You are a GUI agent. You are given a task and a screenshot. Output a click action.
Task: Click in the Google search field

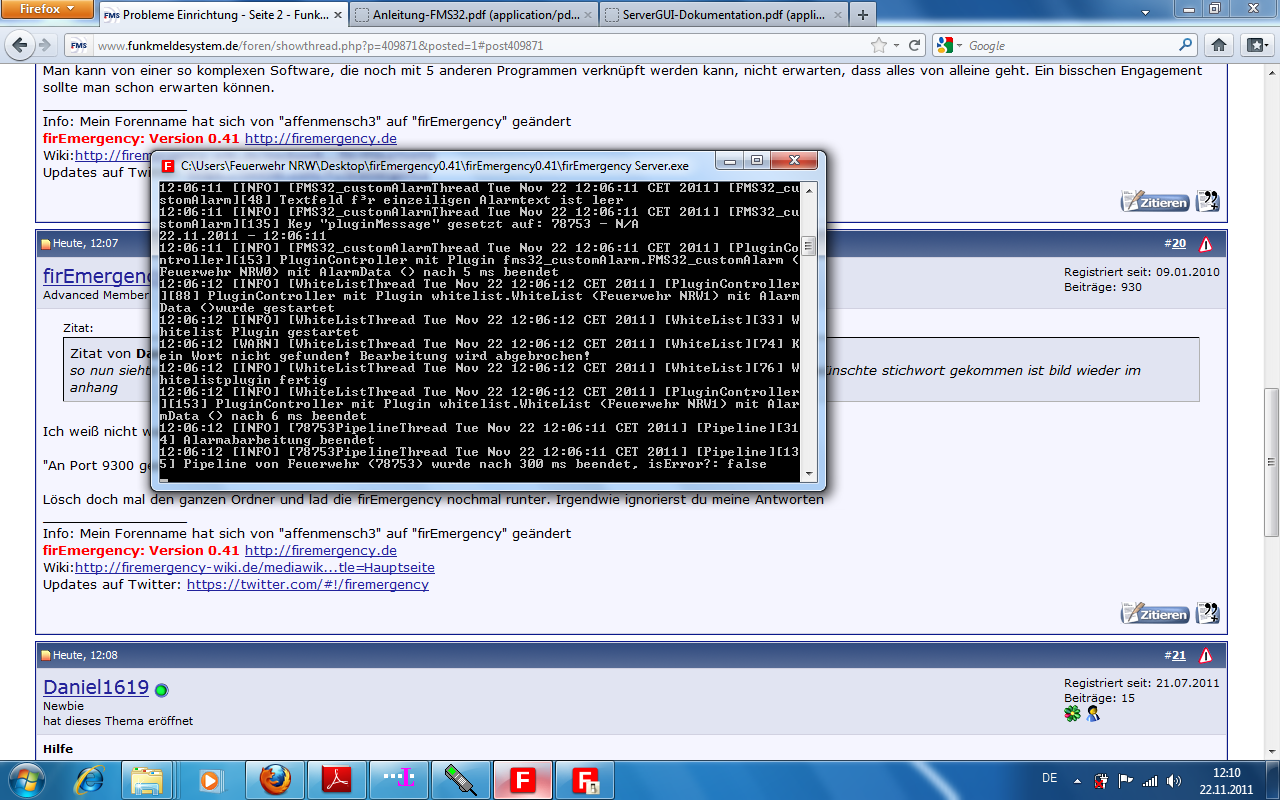coord(1070,46)
